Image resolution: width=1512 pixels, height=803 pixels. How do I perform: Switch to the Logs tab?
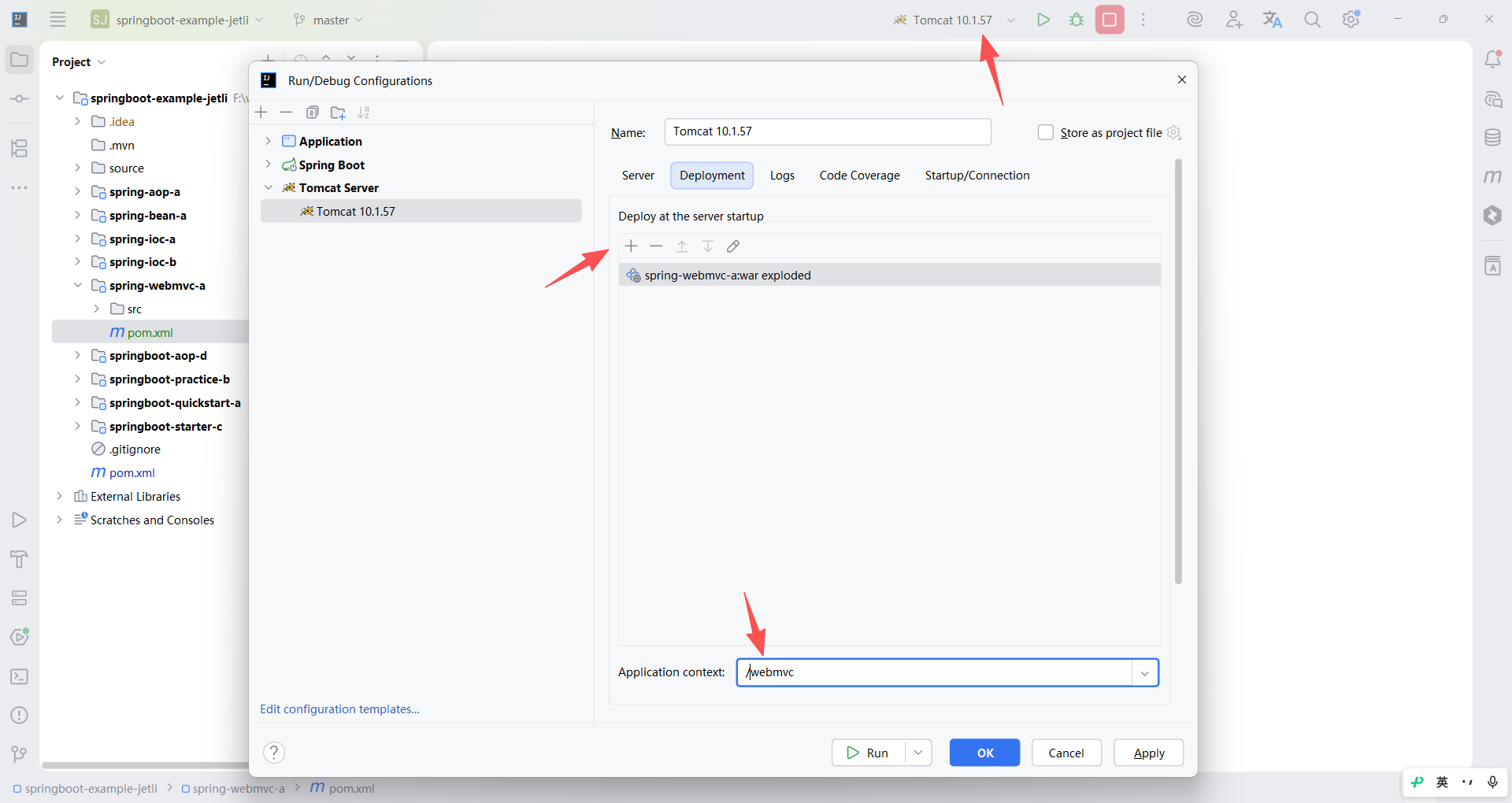coord(782,176)
